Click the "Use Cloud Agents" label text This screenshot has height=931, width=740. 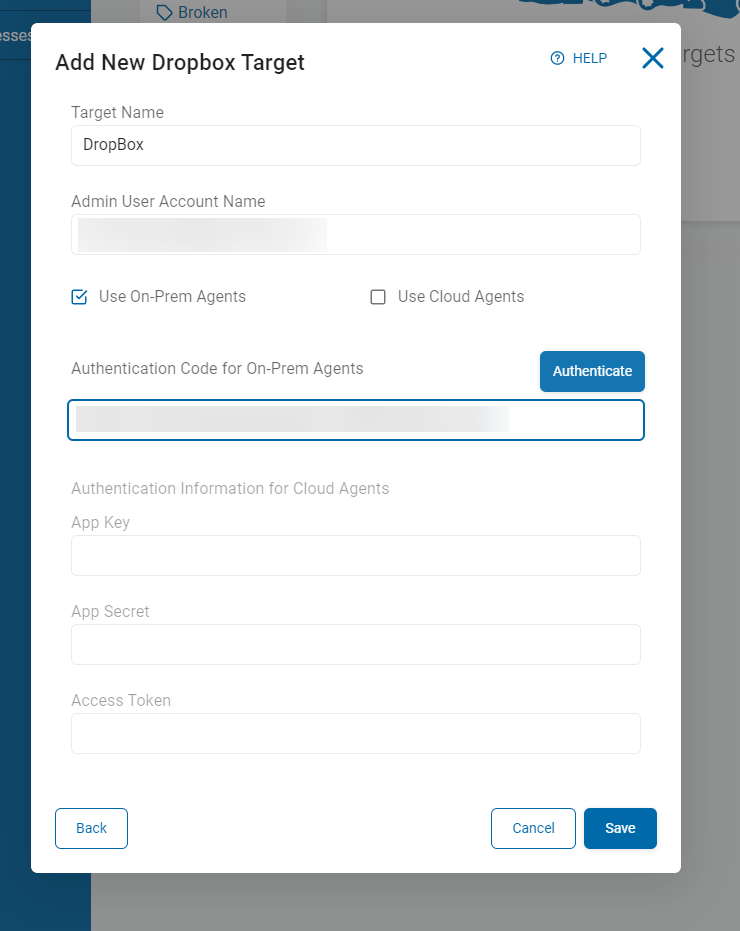(x=461, y=297)
